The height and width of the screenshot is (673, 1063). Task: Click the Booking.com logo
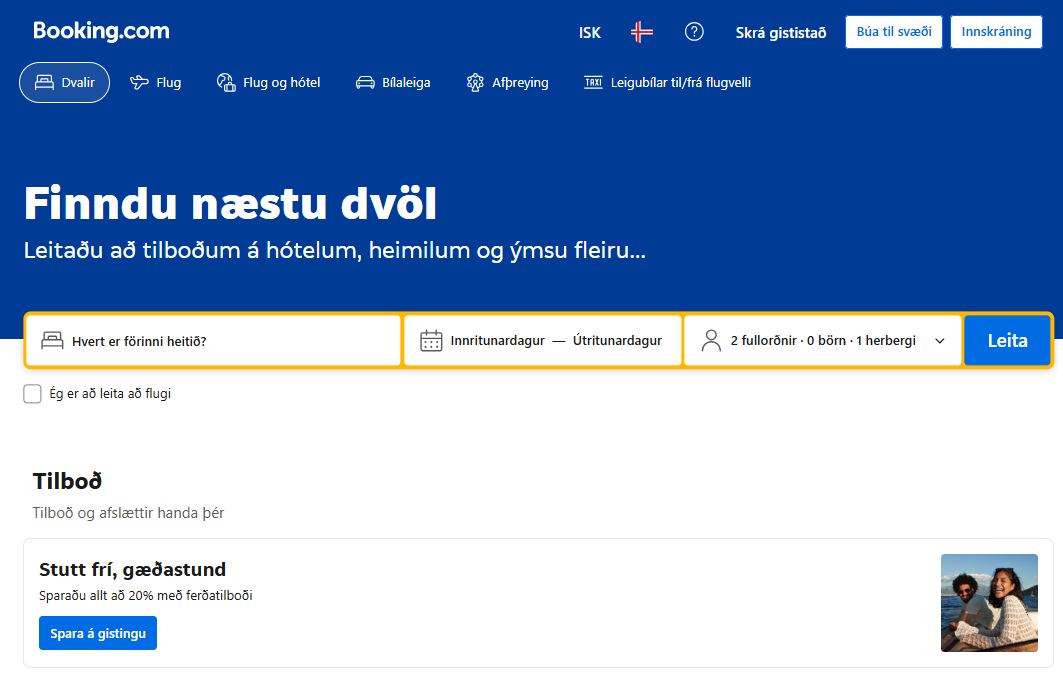(101, 31)
